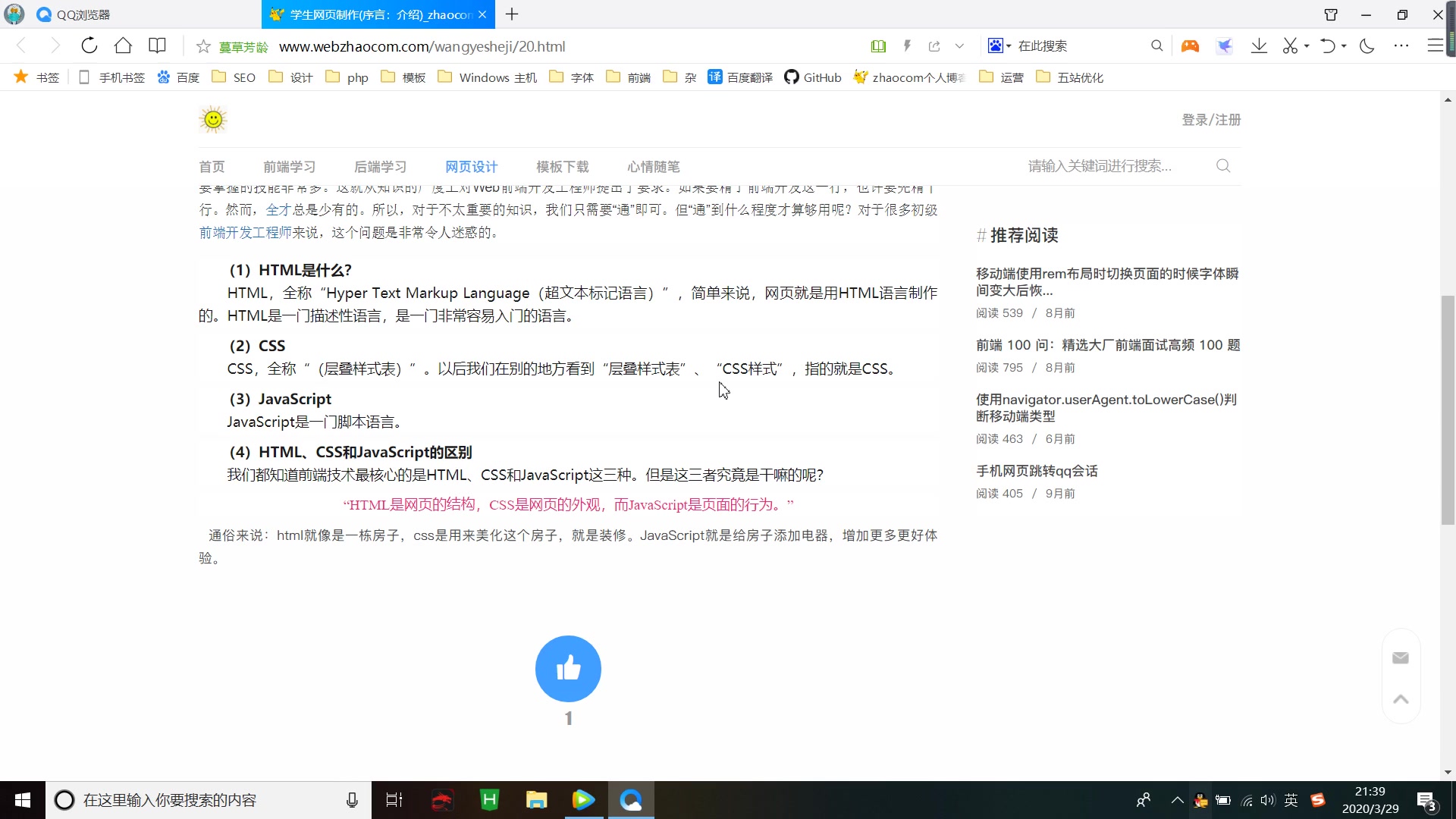Enable night mode with the moon icon
The image size is (1456, 819).
pos(1367,45)
